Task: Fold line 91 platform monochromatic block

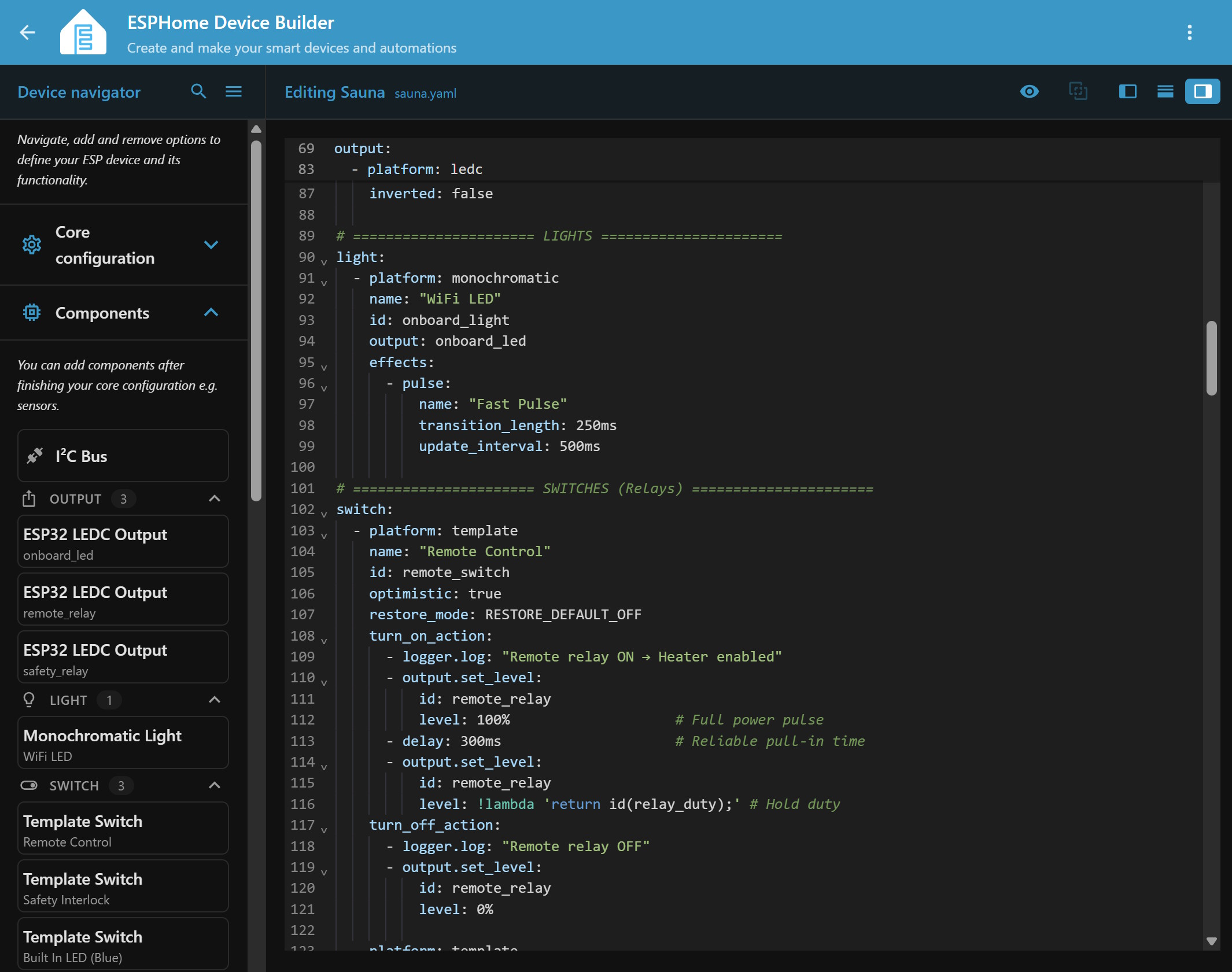Action: click(x=324, y=283)
